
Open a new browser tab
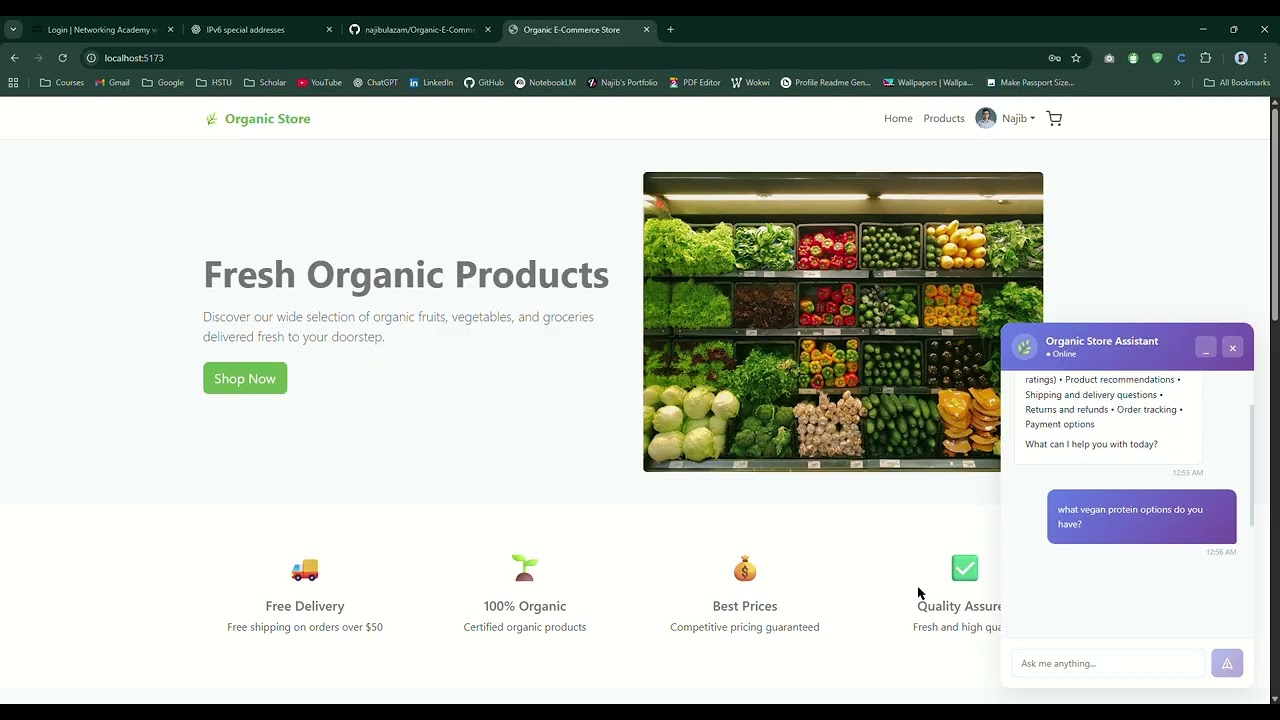[670, 29]
